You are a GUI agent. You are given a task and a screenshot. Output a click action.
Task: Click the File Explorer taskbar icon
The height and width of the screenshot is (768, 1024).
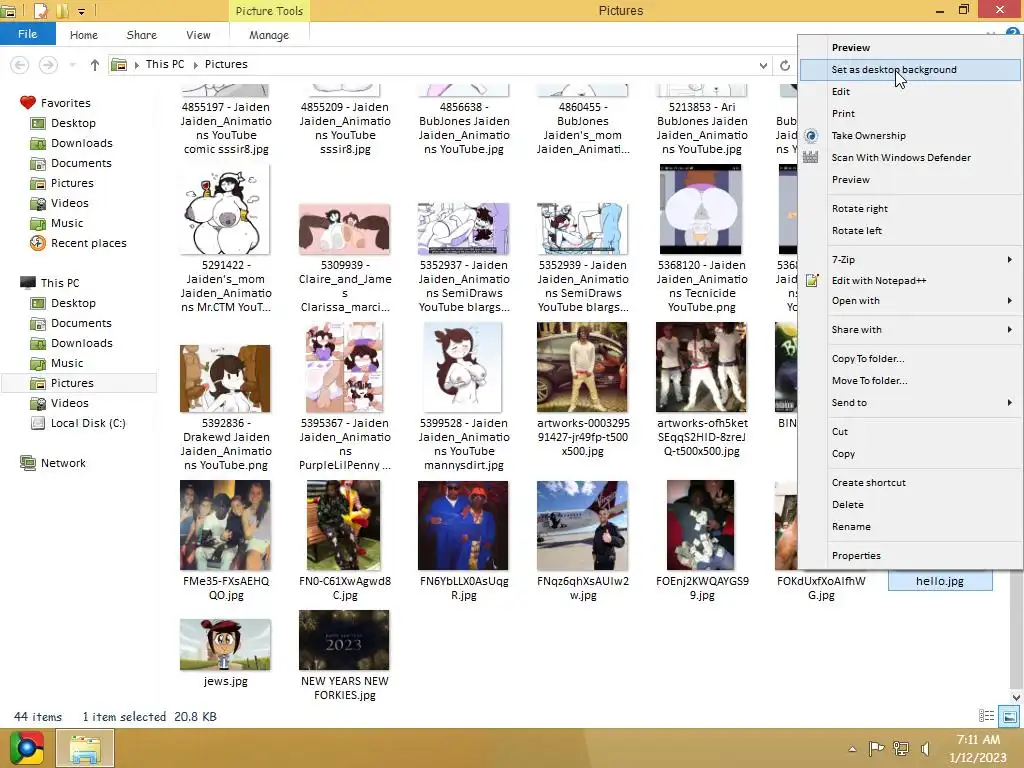coord(85,748)
